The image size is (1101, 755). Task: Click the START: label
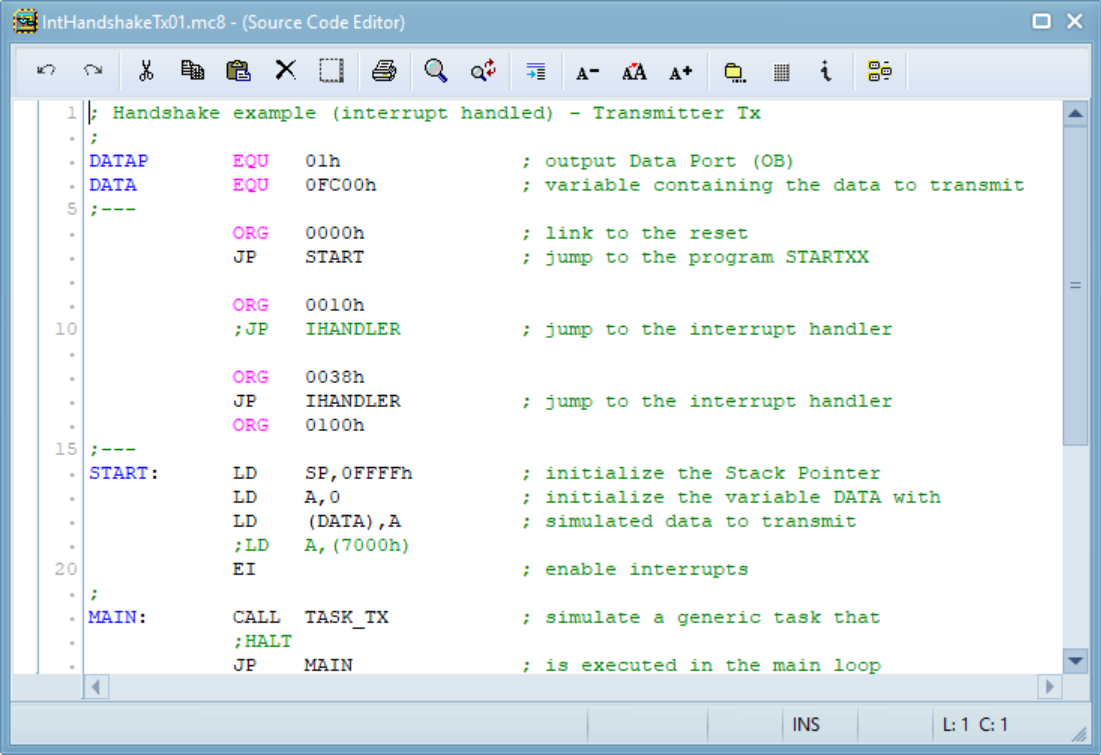[124, 473]
